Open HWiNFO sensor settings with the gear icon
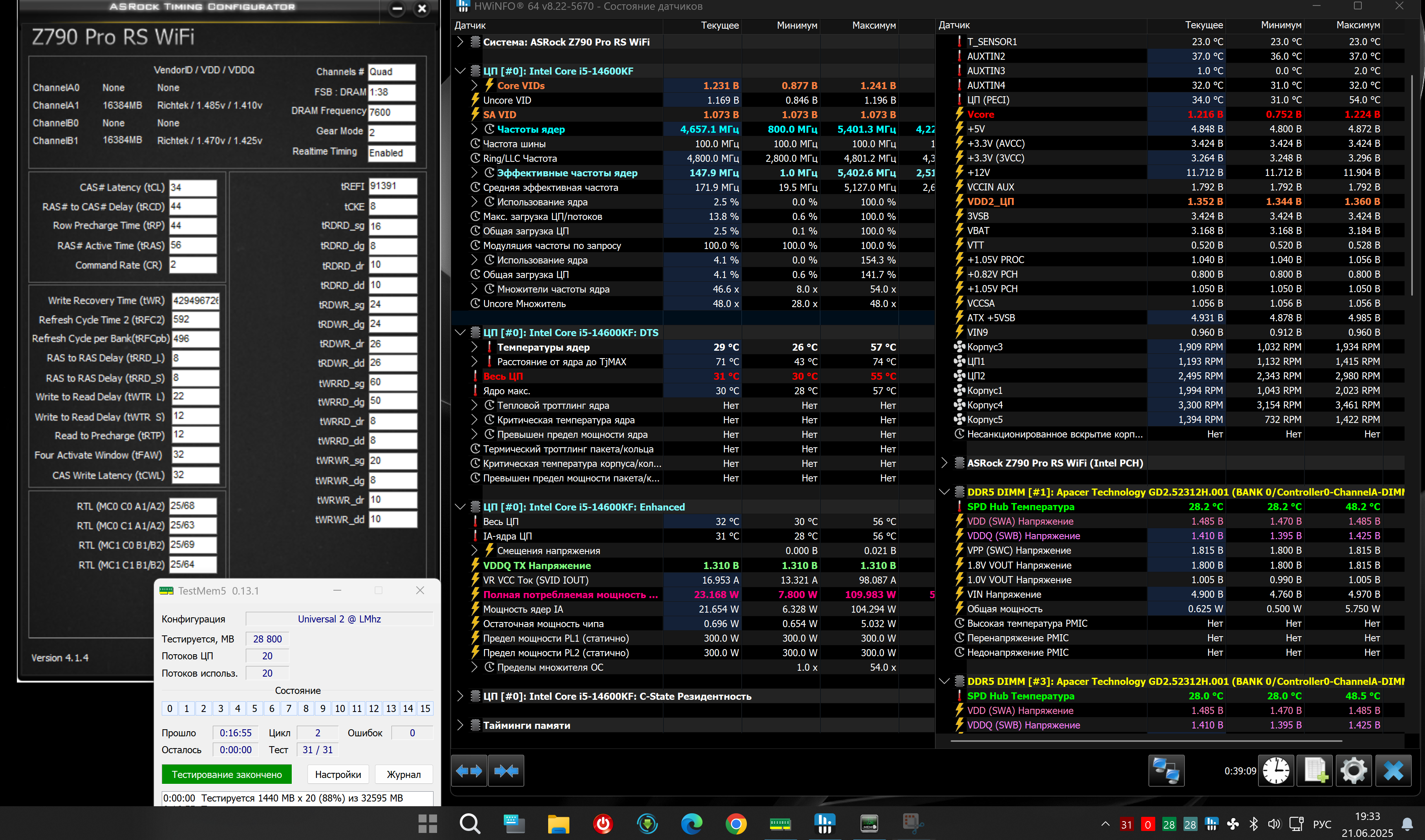1425x840 pixels. [1354, 770]
